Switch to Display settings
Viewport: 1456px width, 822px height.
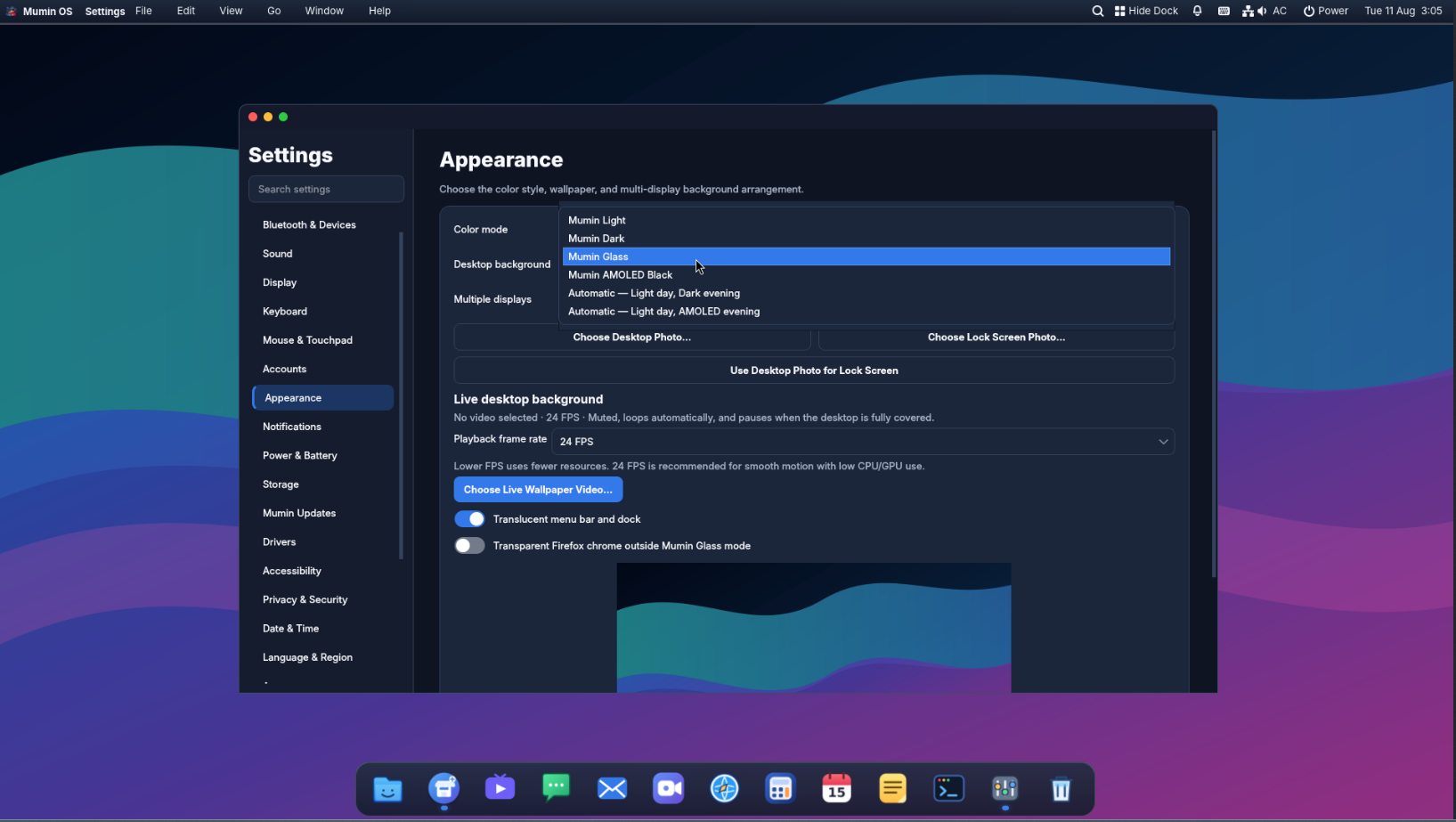(x=323, y=282)
